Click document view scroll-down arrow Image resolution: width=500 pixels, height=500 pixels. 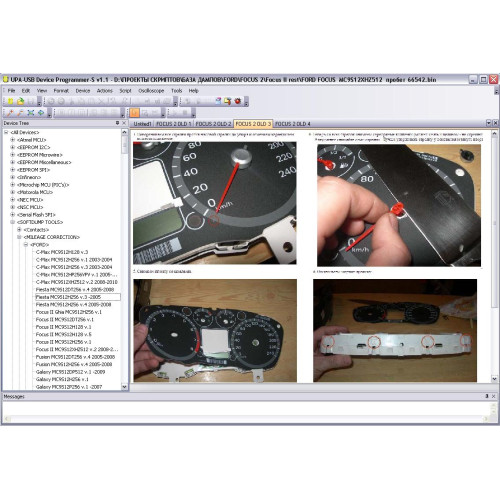tap(494, 379)
